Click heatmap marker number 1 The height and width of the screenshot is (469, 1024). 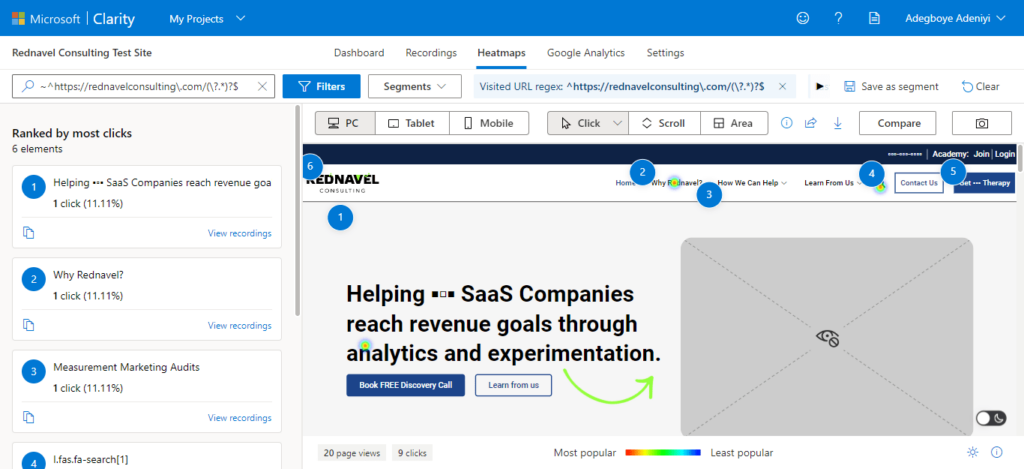340,218
